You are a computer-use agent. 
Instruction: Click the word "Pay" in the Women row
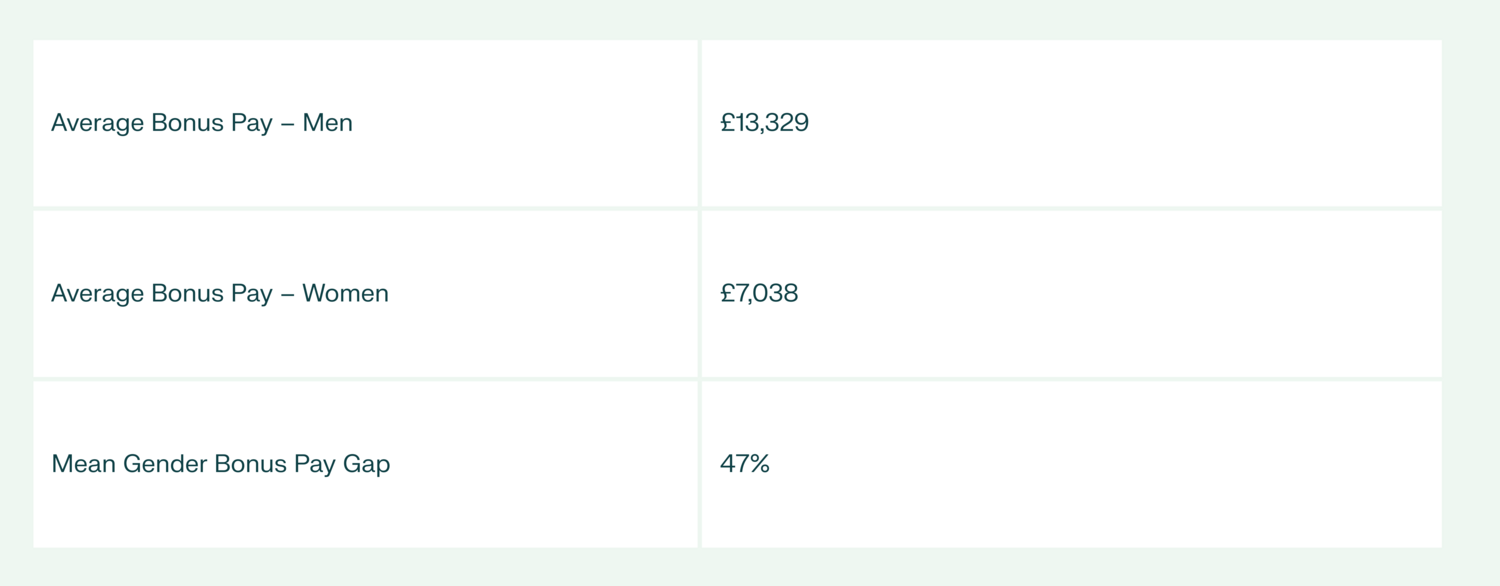click(x=253, y=294)
